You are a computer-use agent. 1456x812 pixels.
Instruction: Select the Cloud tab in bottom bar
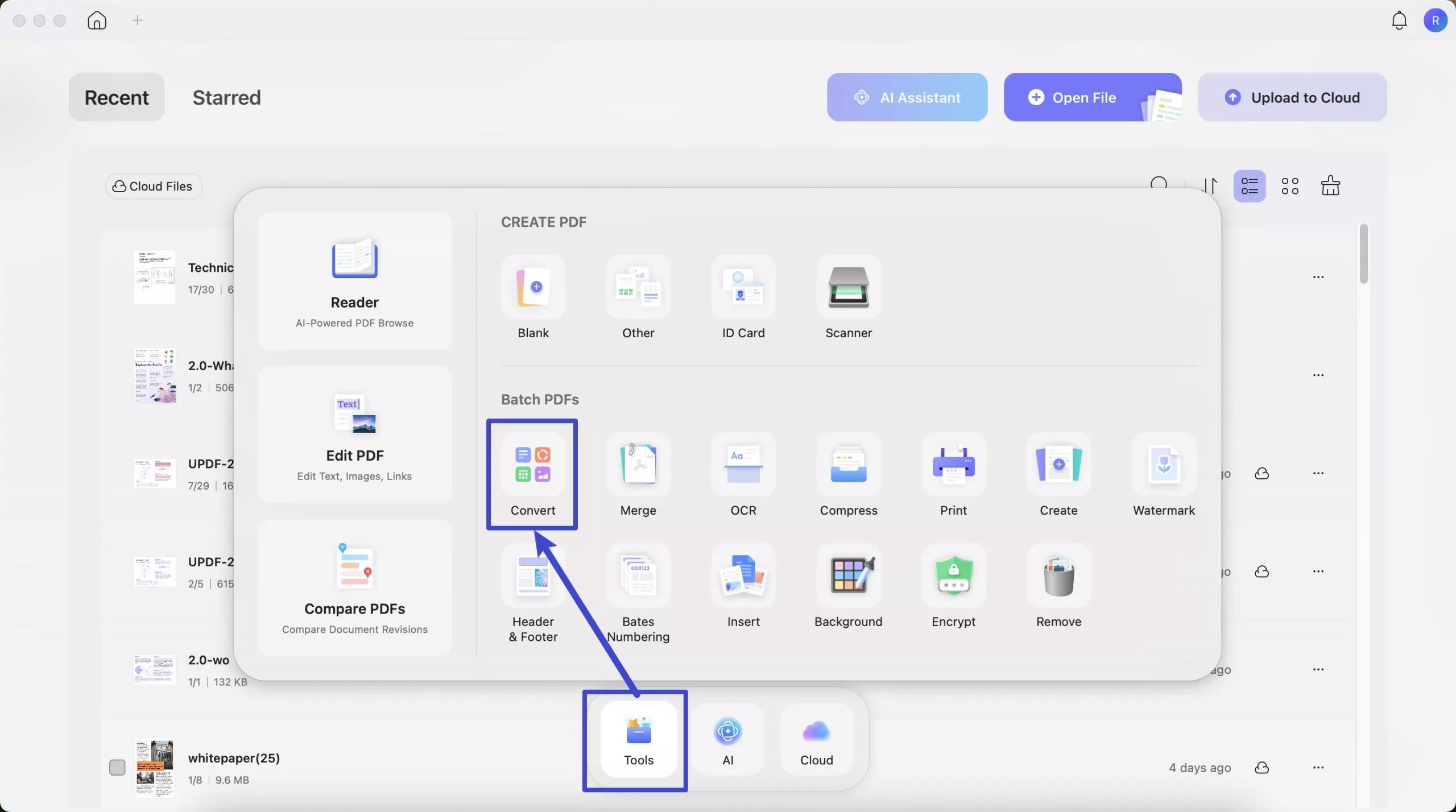coord(816,739)
